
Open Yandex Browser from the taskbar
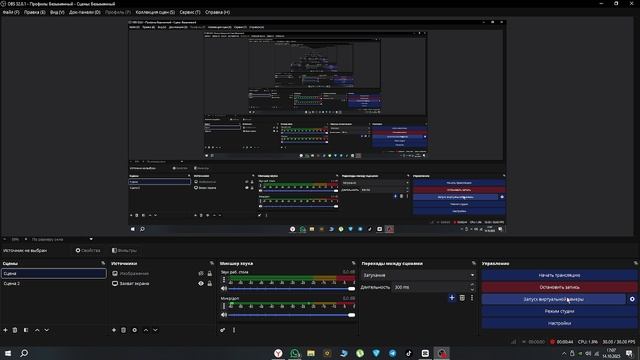tap(278, 353)
